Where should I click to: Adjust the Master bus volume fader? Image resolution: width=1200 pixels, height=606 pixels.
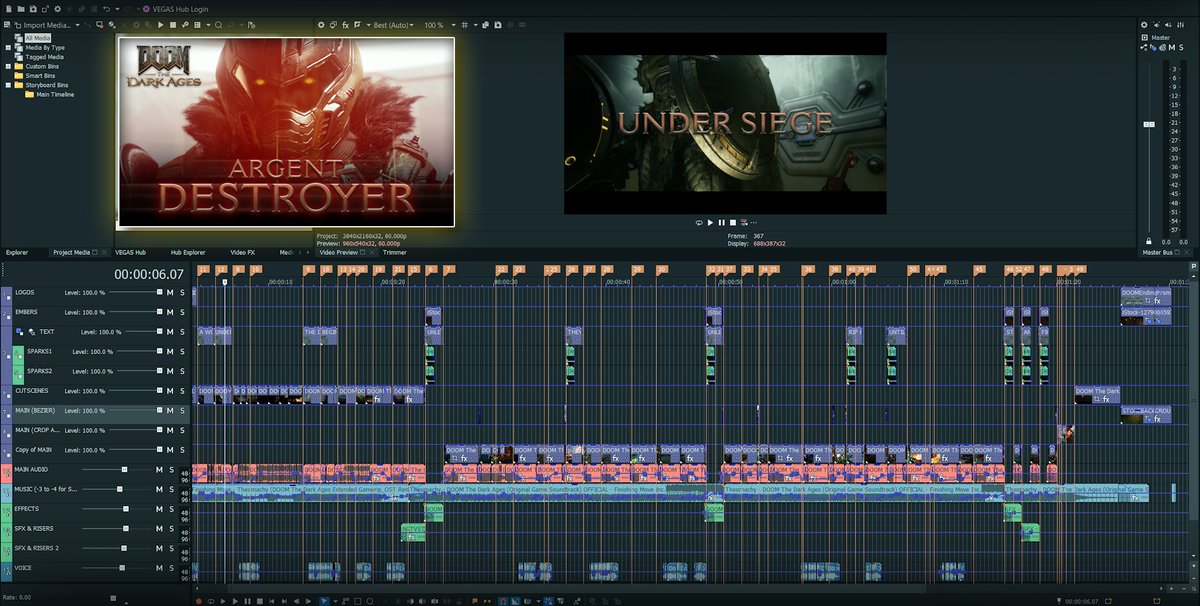pos(1149,124)
